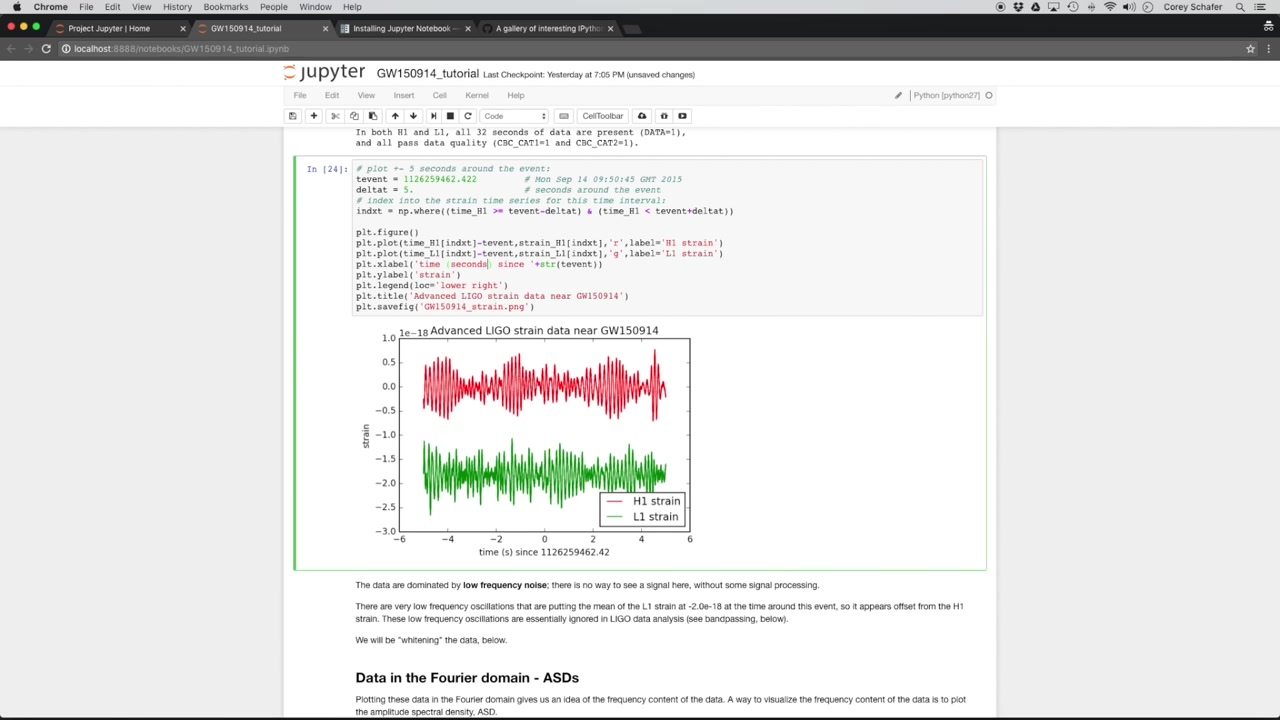Open notebook View menu
The image size is (1280, 720).
click(x=366, y=95)
